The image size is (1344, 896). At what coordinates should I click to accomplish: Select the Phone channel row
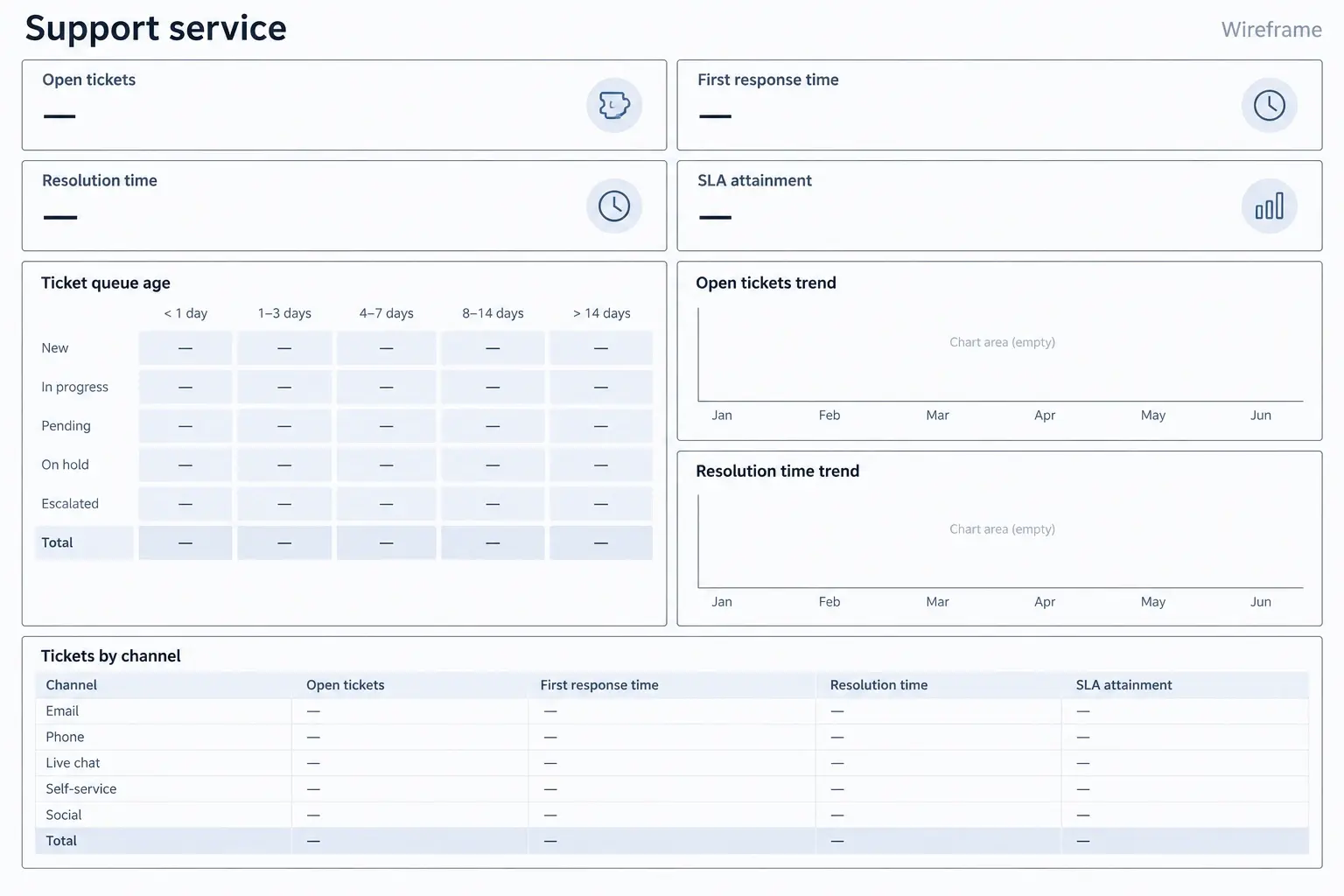pyautogui.click(x=672, y=738)
